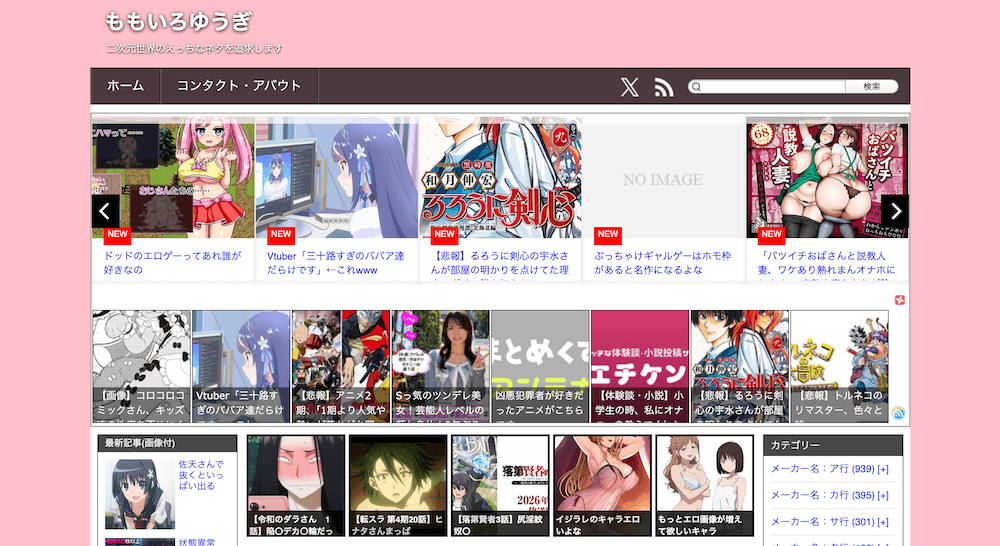Click the tagline 二次元世界のえっちなネタを追求します
The width and height of the screenshot is (1000, 546).
coord(194,48)
